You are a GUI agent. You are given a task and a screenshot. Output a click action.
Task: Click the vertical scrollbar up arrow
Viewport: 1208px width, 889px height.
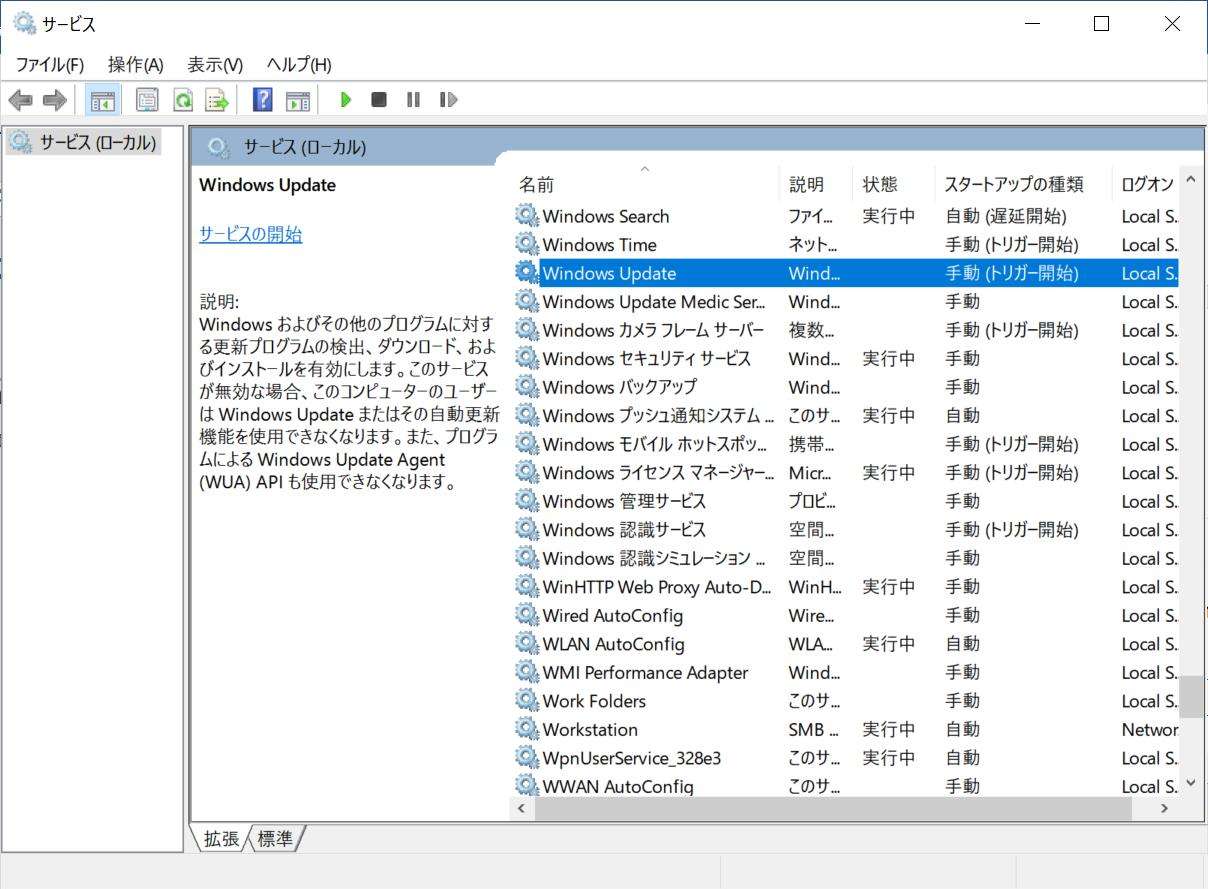1190,180
